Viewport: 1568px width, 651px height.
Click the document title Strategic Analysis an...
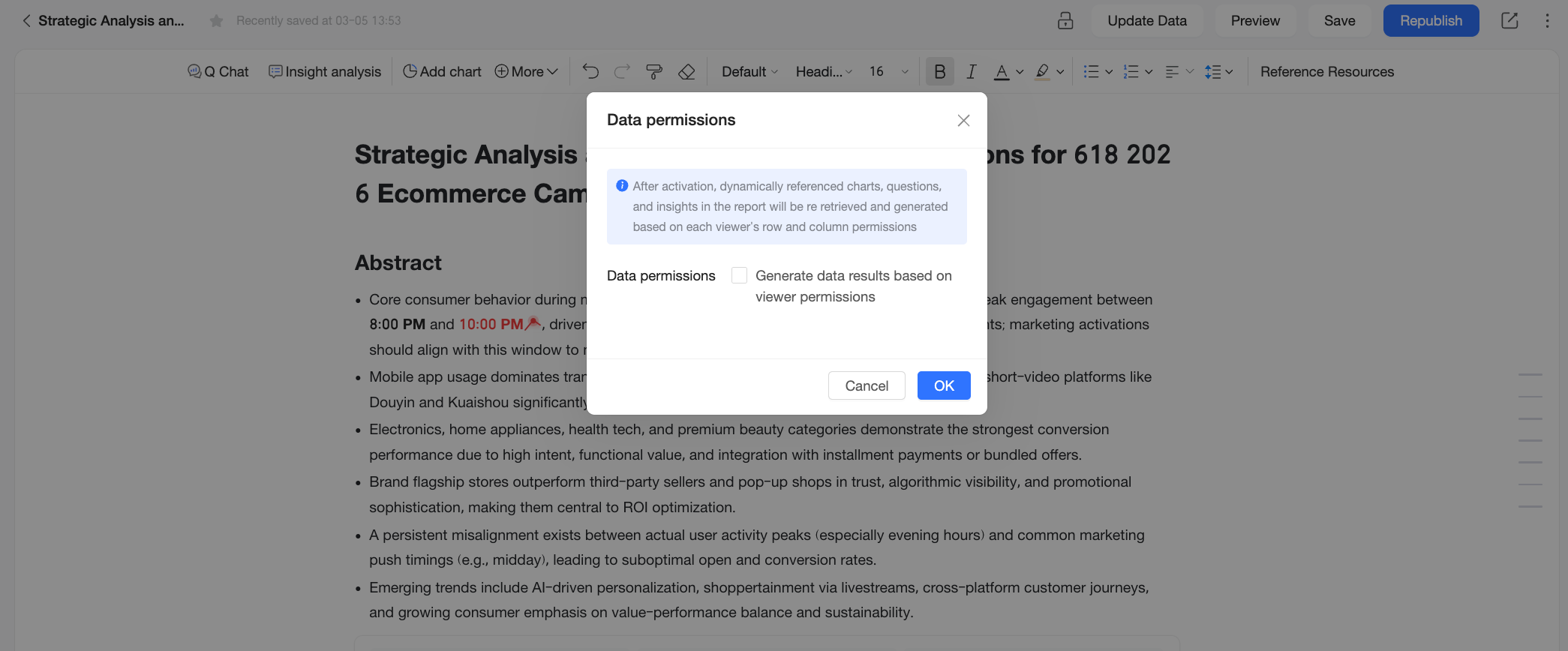pos(111,21)
